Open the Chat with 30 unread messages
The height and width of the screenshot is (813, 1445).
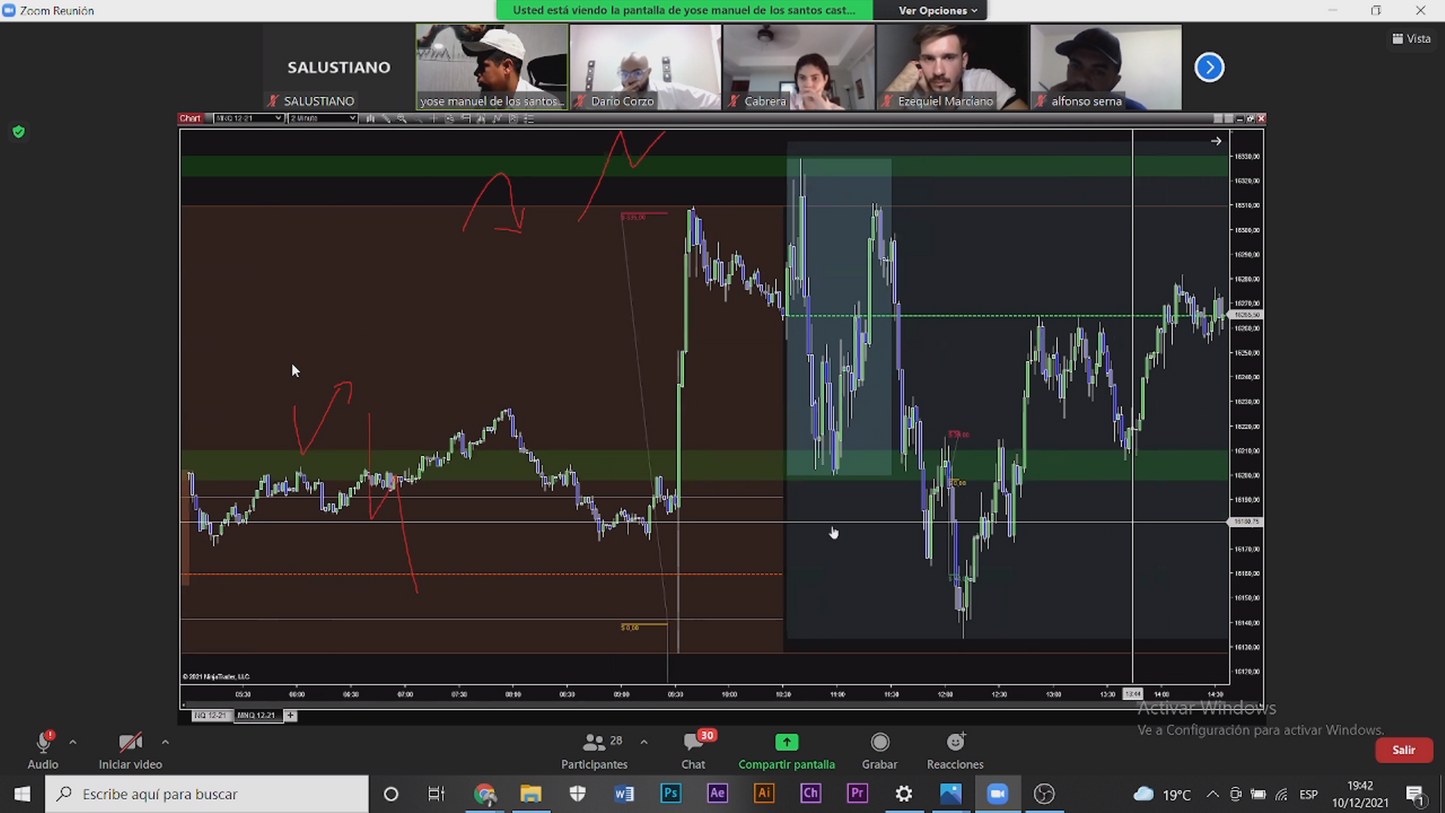[693, 743]
